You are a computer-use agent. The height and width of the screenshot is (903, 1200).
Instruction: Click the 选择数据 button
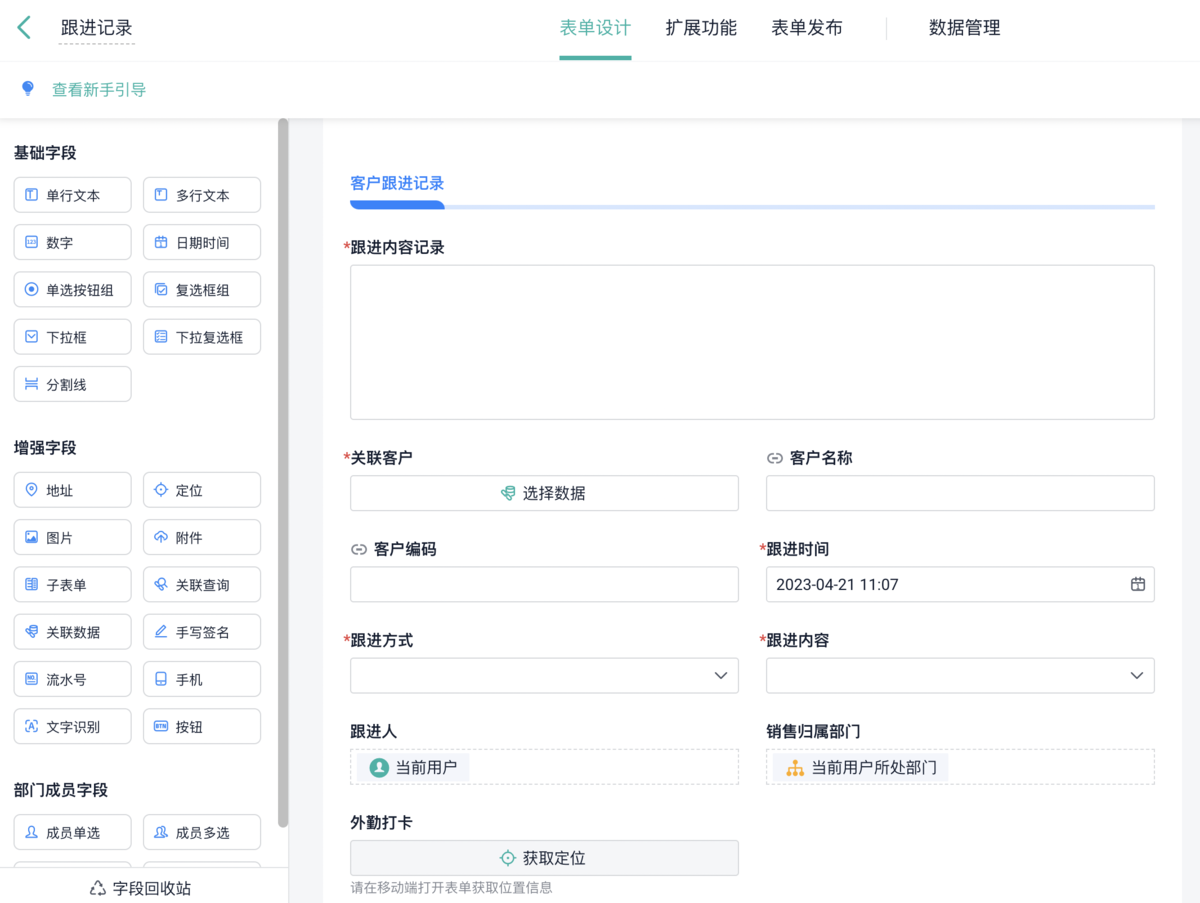(x=544, y=493)
